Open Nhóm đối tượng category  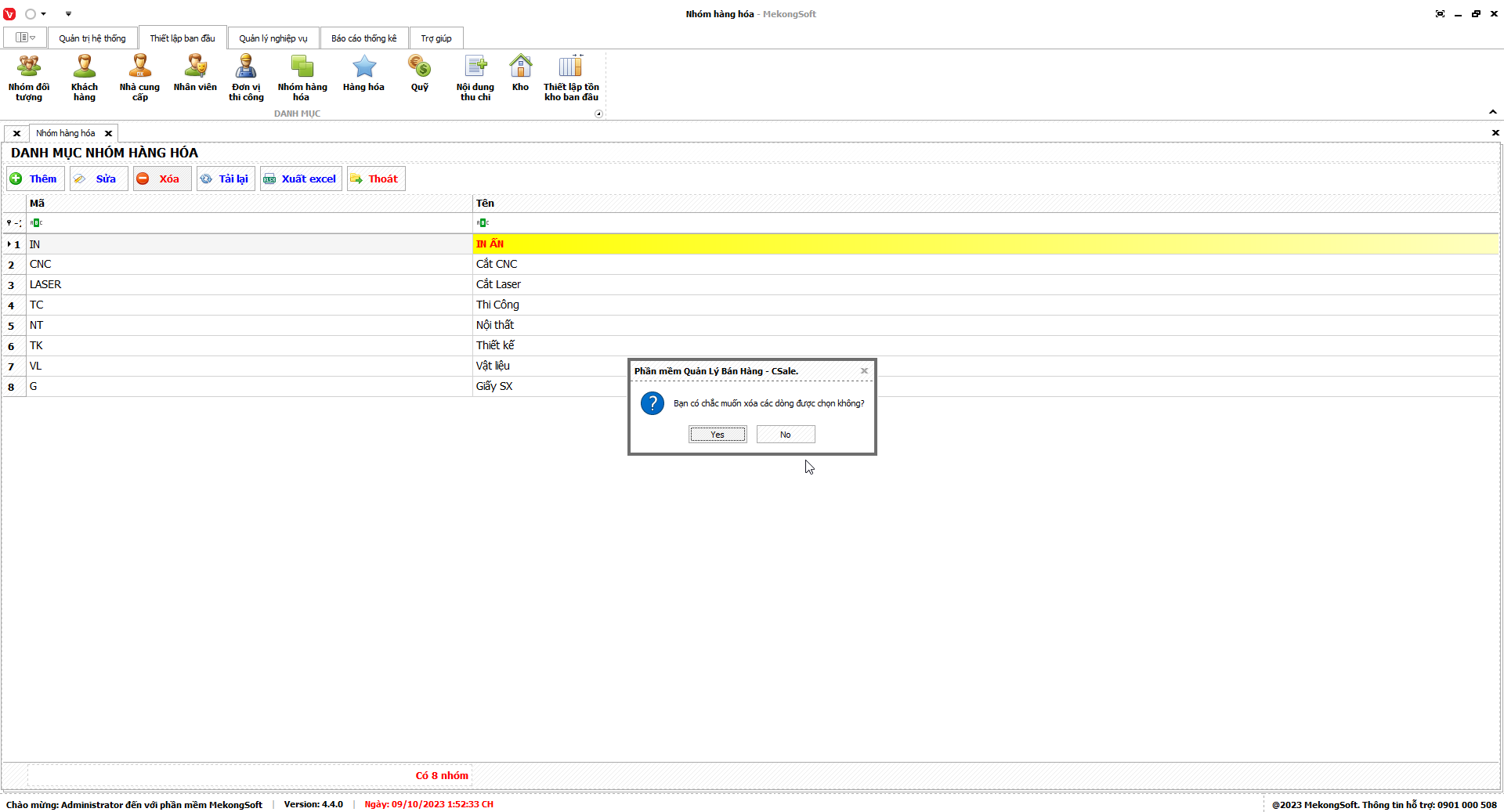(x=29, y=78)
